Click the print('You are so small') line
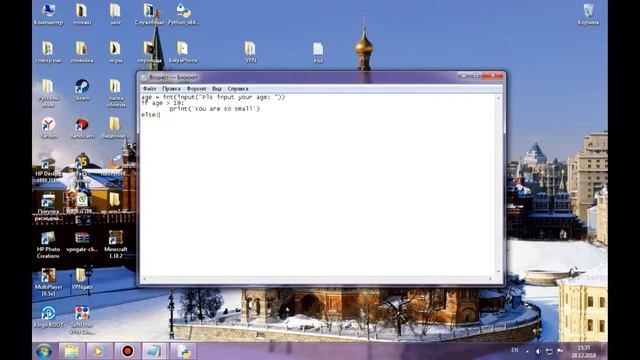The height and width of the screenshot is (360, 640). pos(215,109)
